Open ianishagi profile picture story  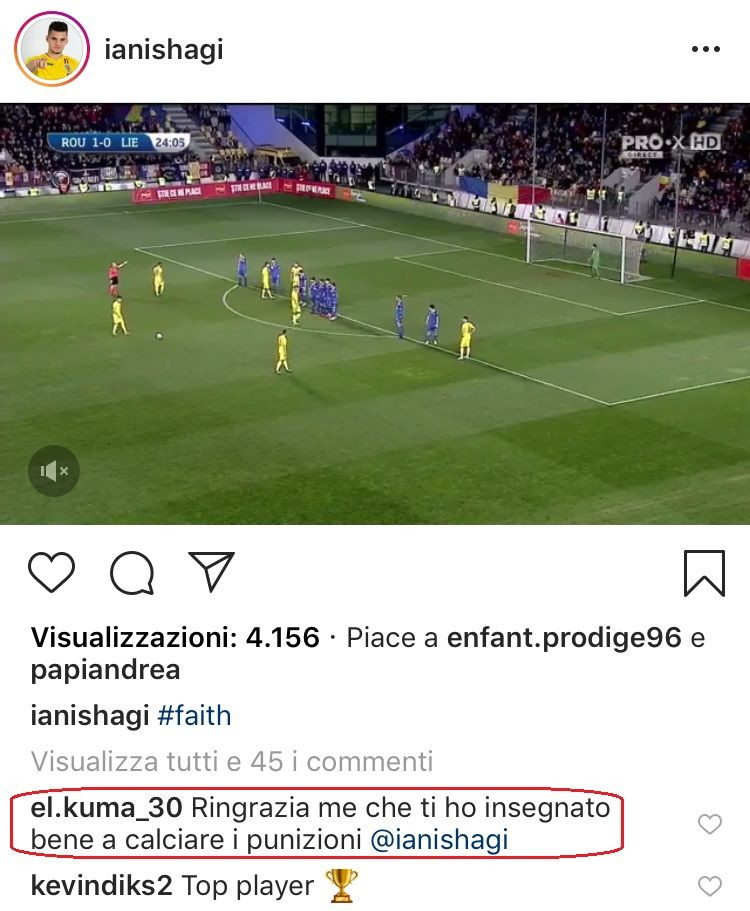[x=52, y=49]
